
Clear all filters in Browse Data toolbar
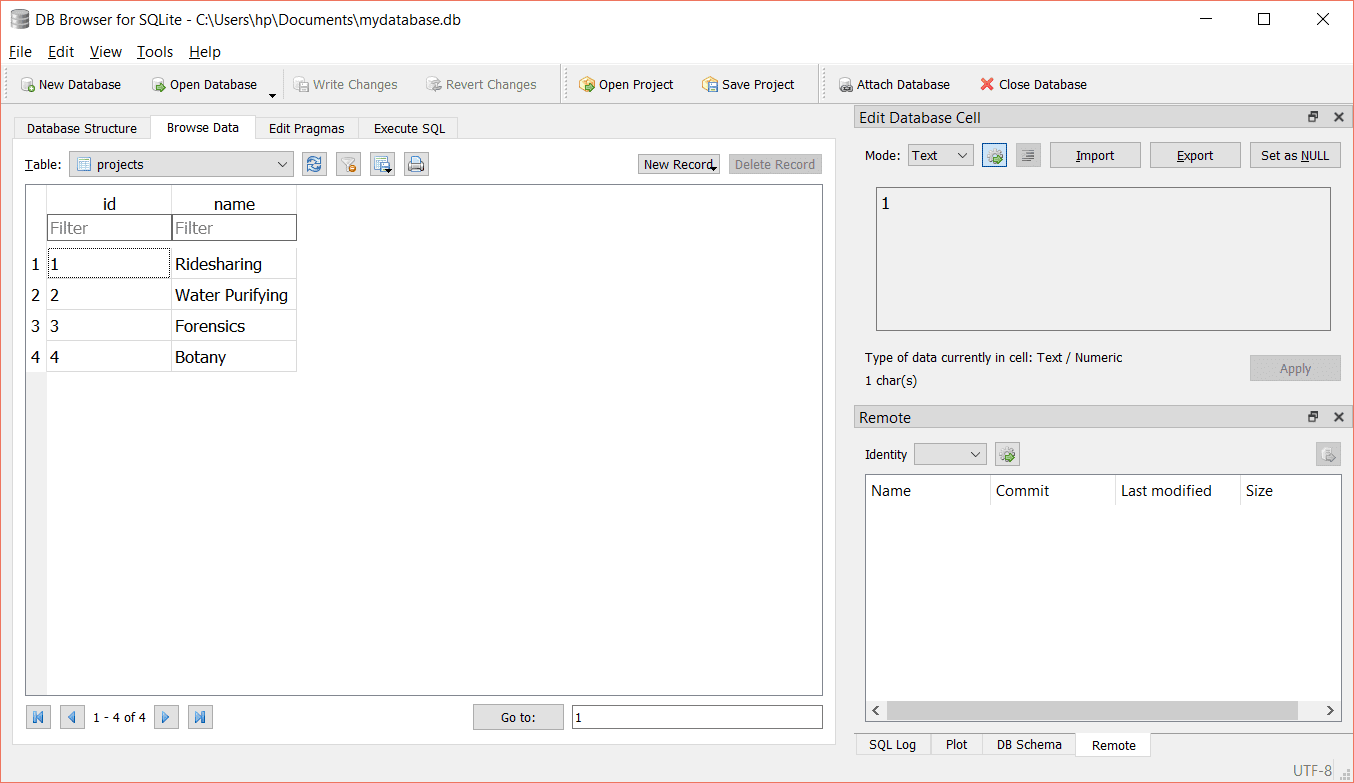coord(348,163)
